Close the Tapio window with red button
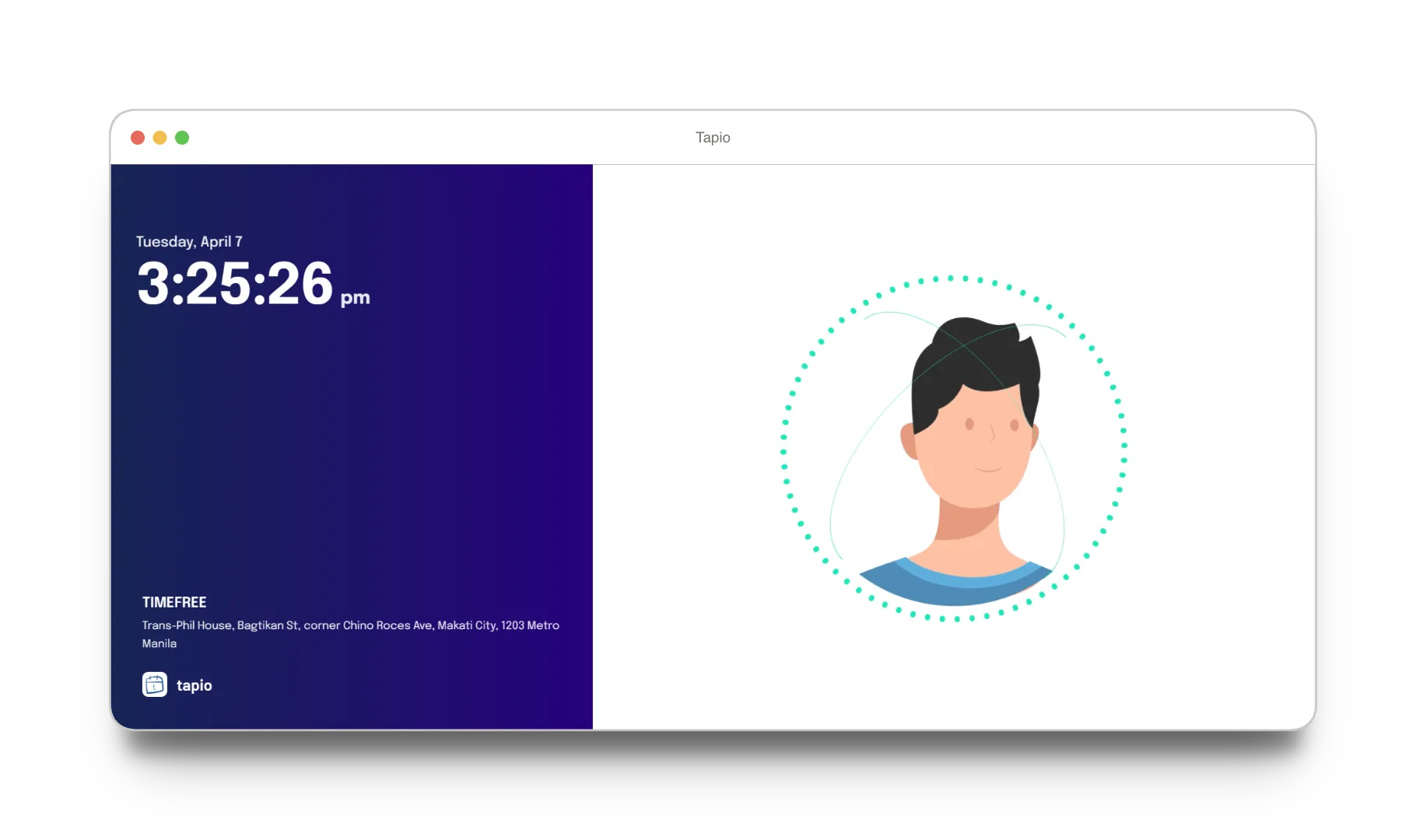Viewport: 1426px width, 840px height. point(138,138)
